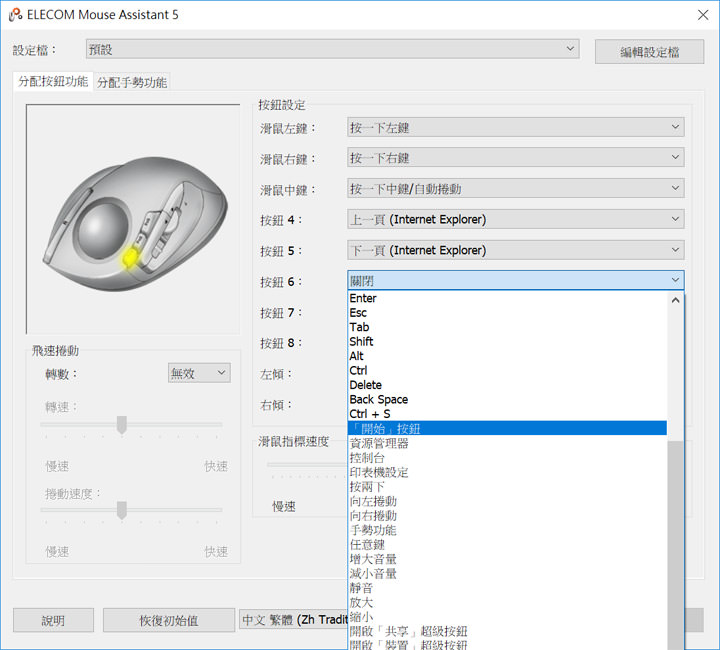Choose 控制台 in the dropdown list
The width and height of the screenshot is (720, 650).
tap(507, 458)
